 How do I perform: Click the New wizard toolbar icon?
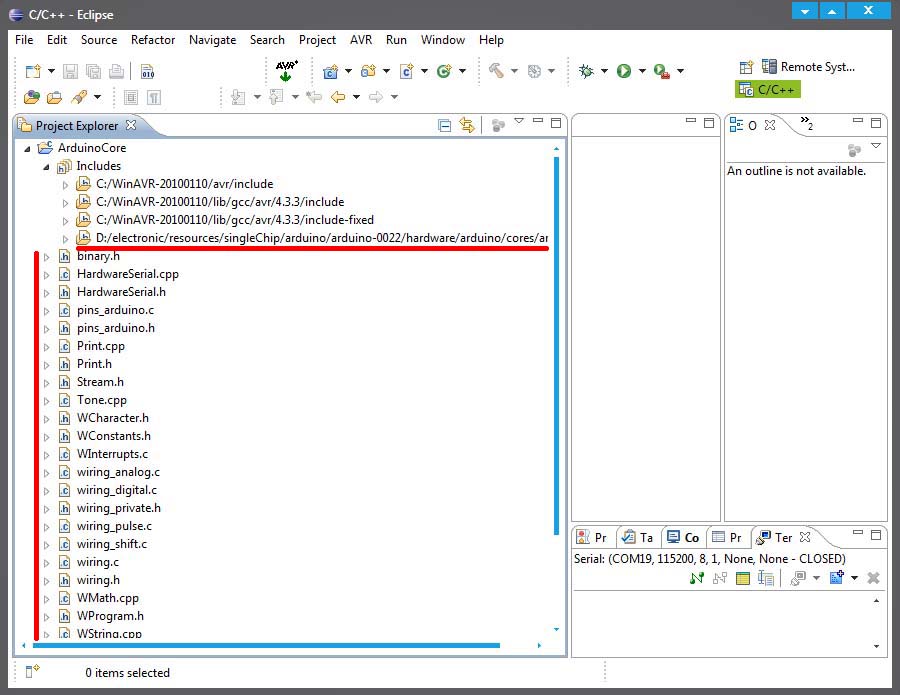click(x=33, y=71)
